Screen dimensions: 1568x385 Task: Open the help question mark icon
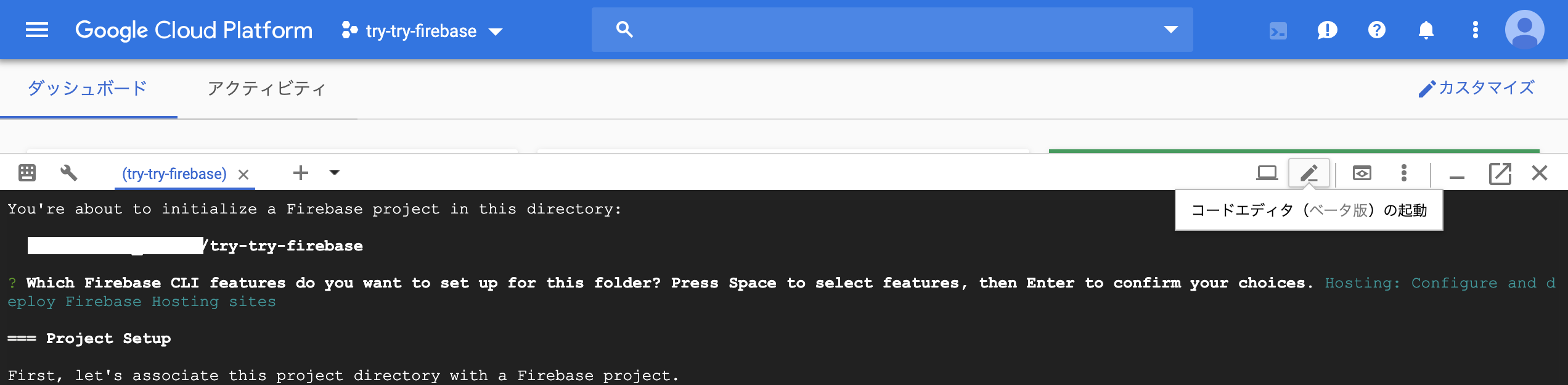(1376, 30)
